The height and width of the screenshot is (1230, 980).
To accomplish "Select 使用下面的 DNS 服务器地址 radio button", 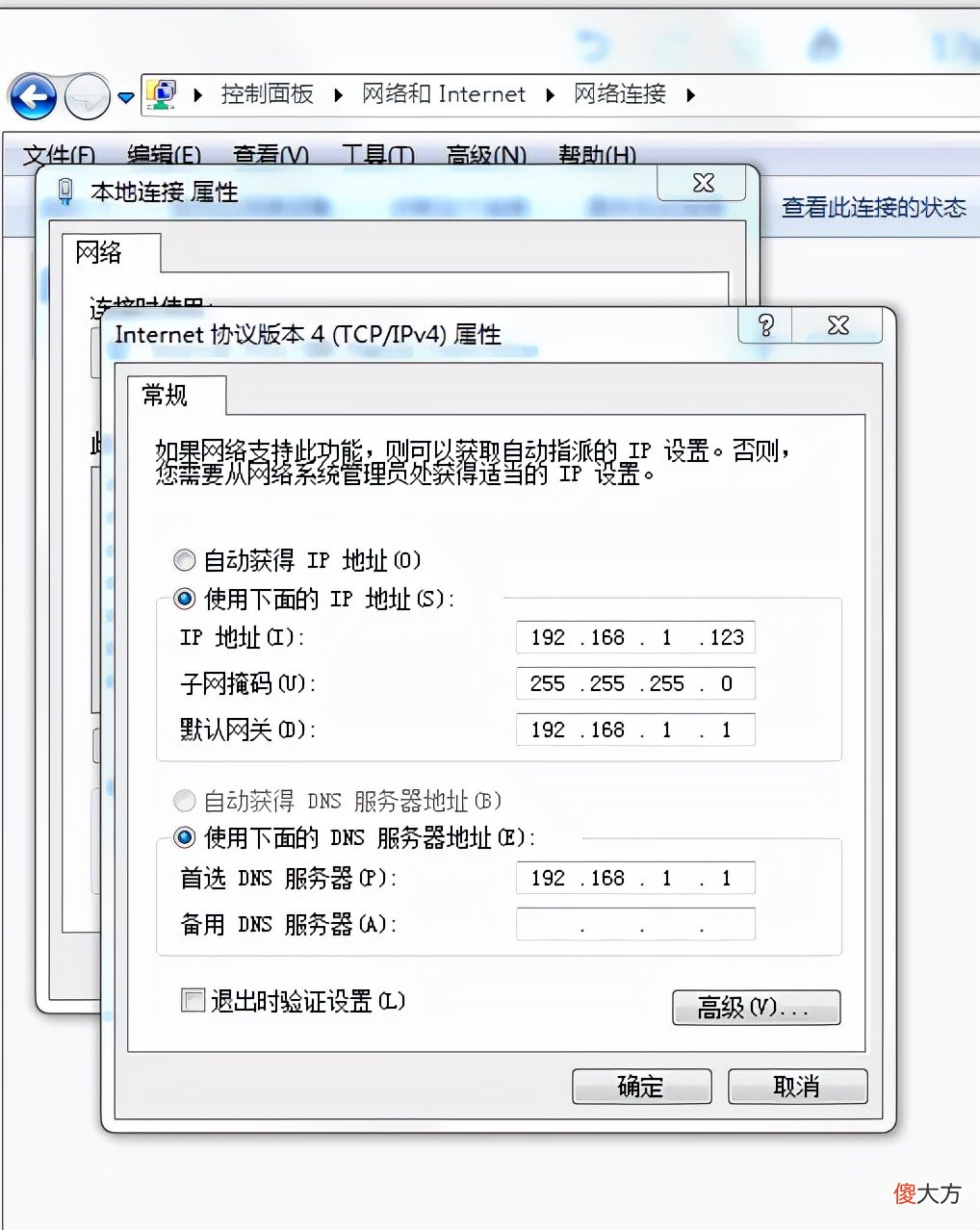I will (x=184, y=837).
